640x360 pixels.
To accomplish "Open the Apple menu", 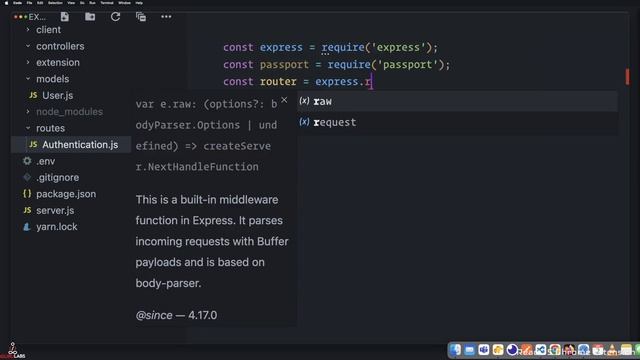I will 6,3.
